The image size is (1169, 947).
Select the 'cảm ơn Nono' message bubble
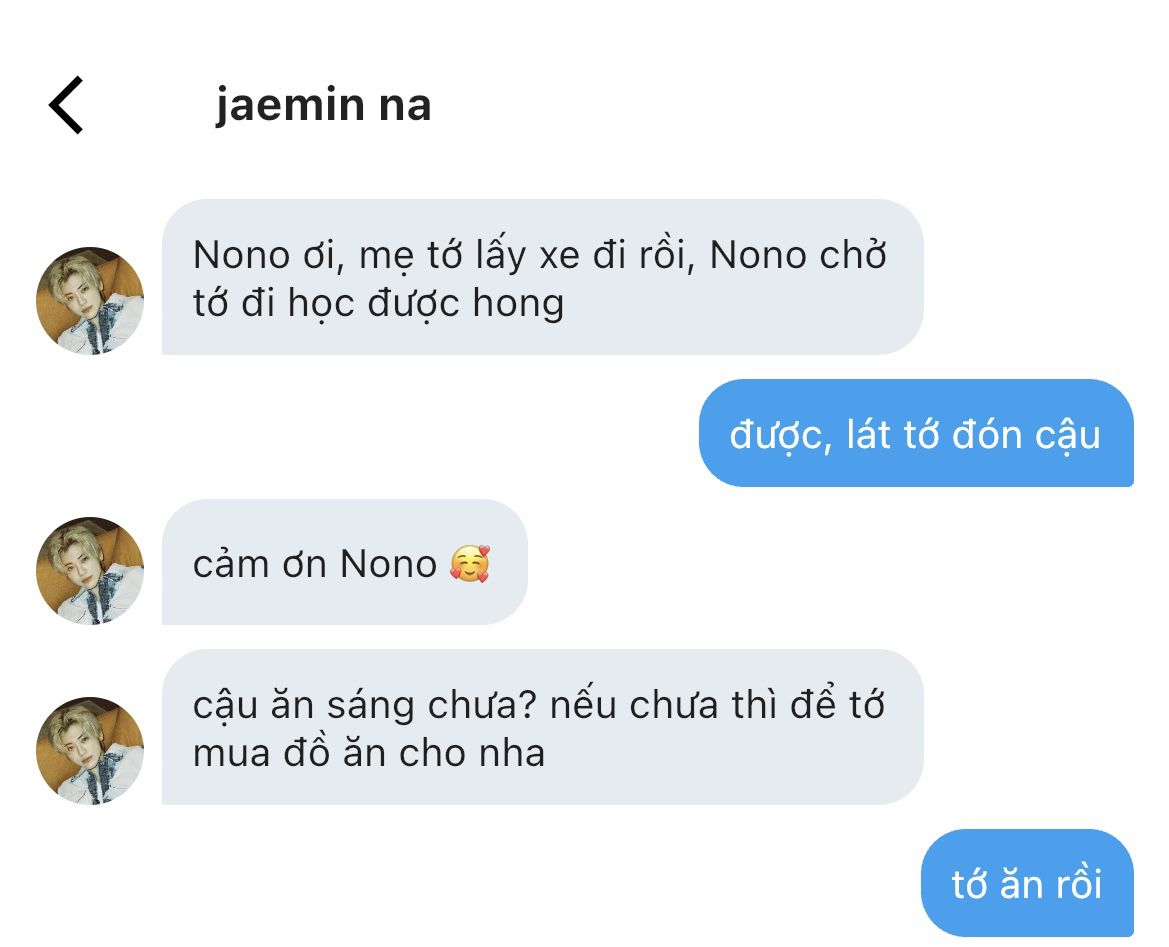tap(344, 562)
